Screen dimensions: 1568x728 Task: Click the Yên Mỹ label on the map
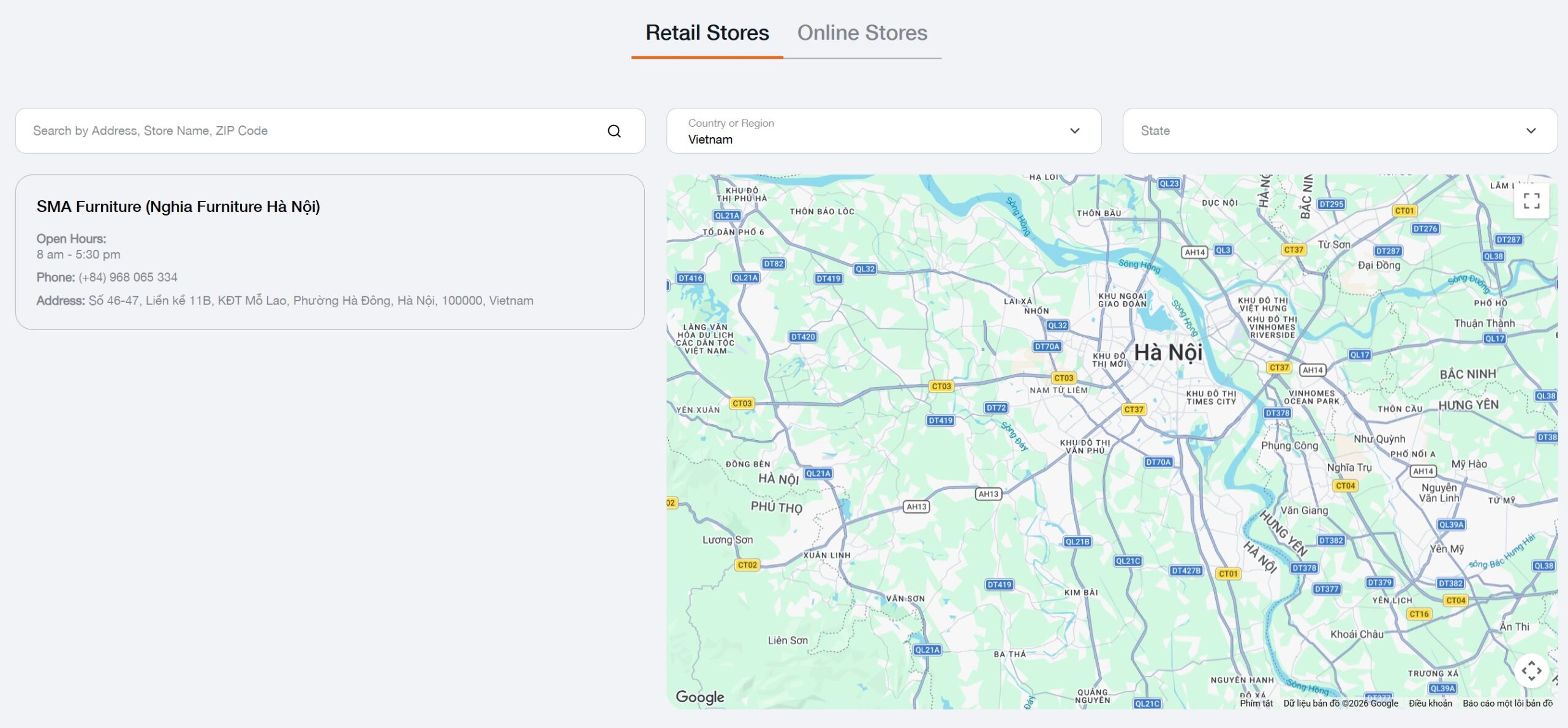(x=1447, y=549)
